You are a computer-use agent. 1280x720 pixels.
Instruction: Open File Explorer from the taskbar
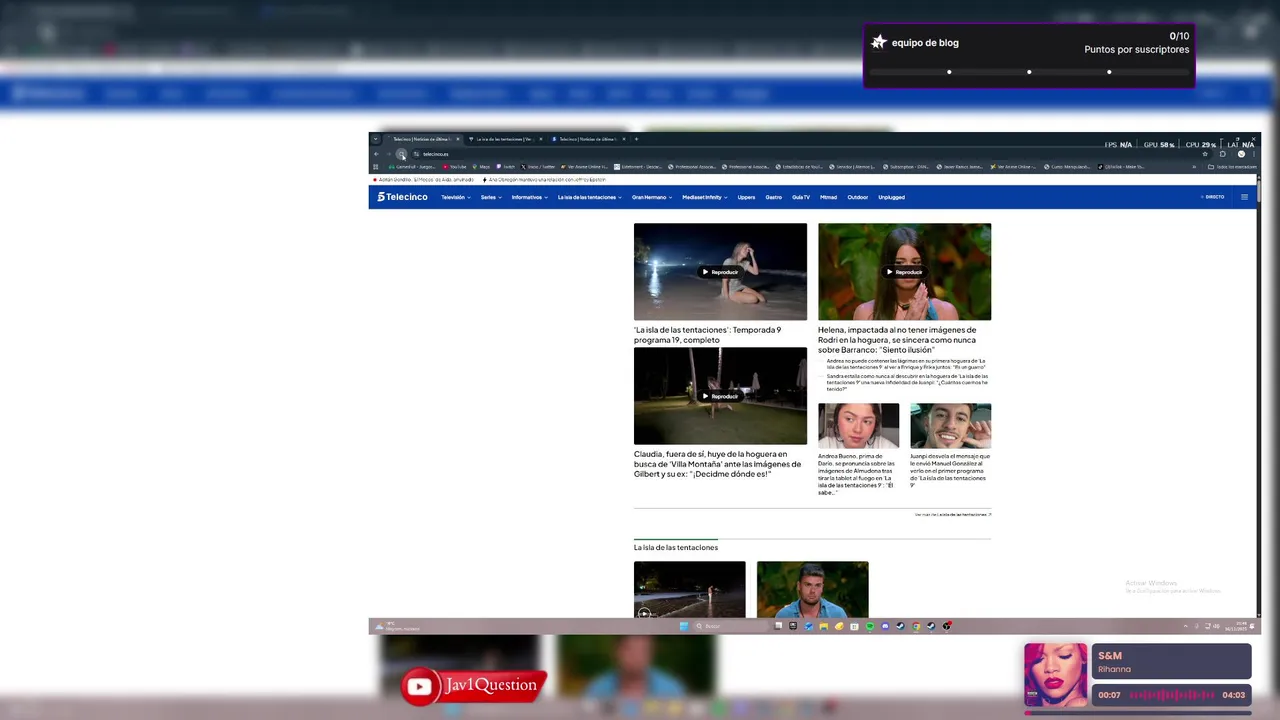pyautogui.click(x=824, y=626)
